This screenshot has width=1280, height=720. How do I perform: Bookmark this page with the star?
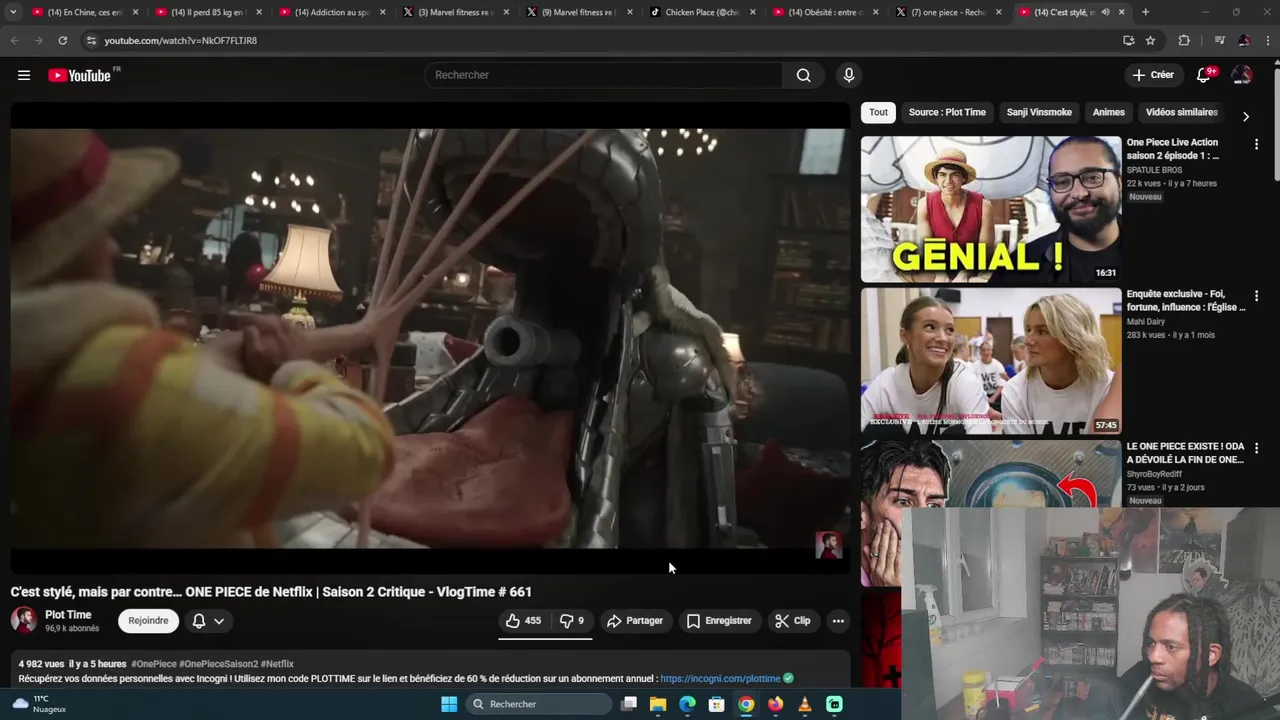point(1151,40)
